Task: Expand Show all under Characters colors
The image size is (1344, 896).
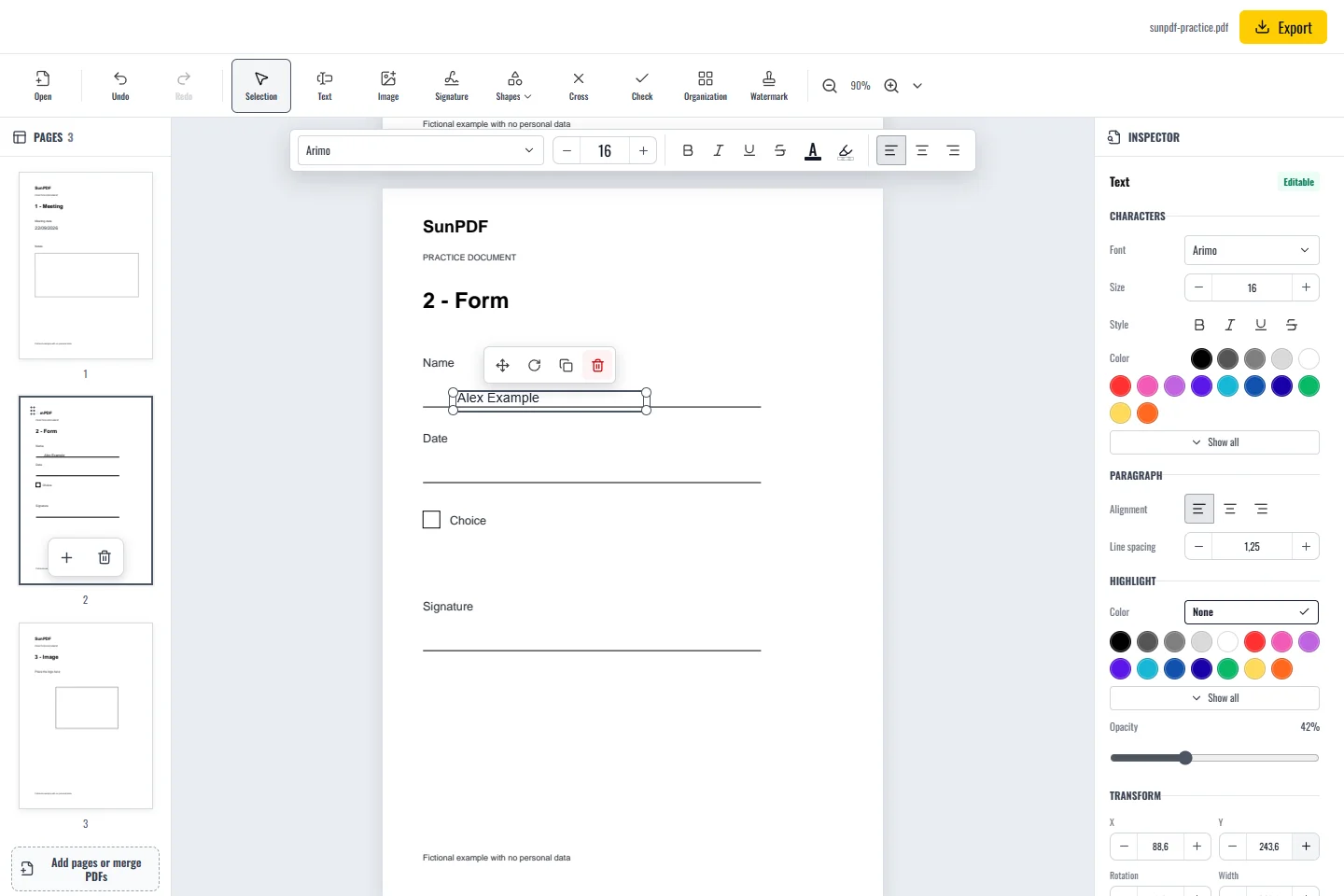Action: (1214, 442)
